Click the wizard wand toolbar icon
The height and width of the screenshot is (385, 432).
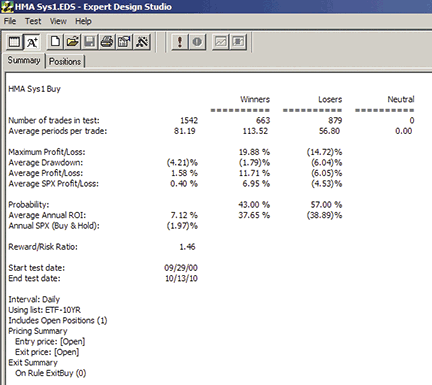[142, 42]
